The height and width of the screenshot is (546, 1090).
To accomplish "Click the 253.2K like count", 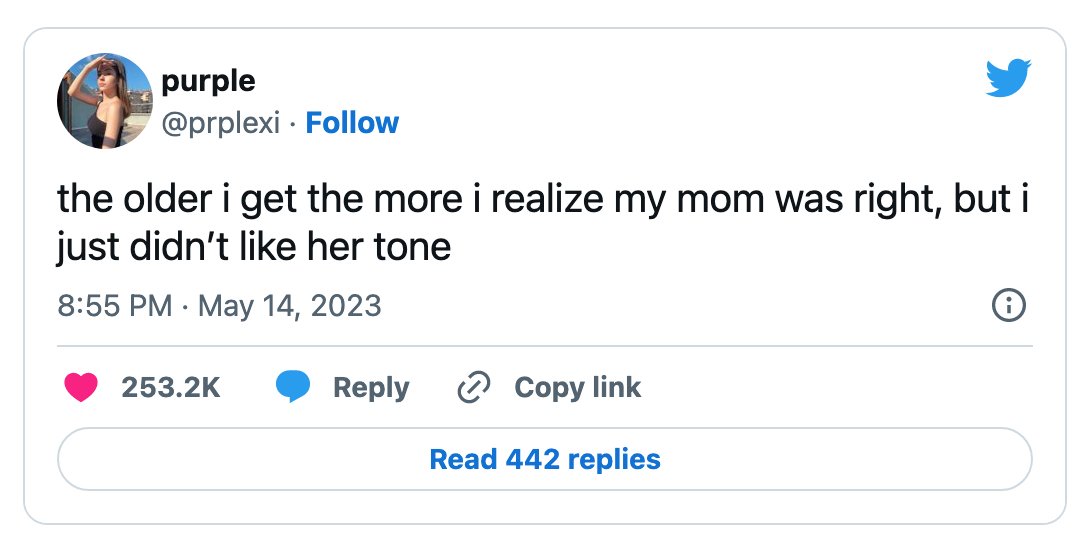I will 171,387.
